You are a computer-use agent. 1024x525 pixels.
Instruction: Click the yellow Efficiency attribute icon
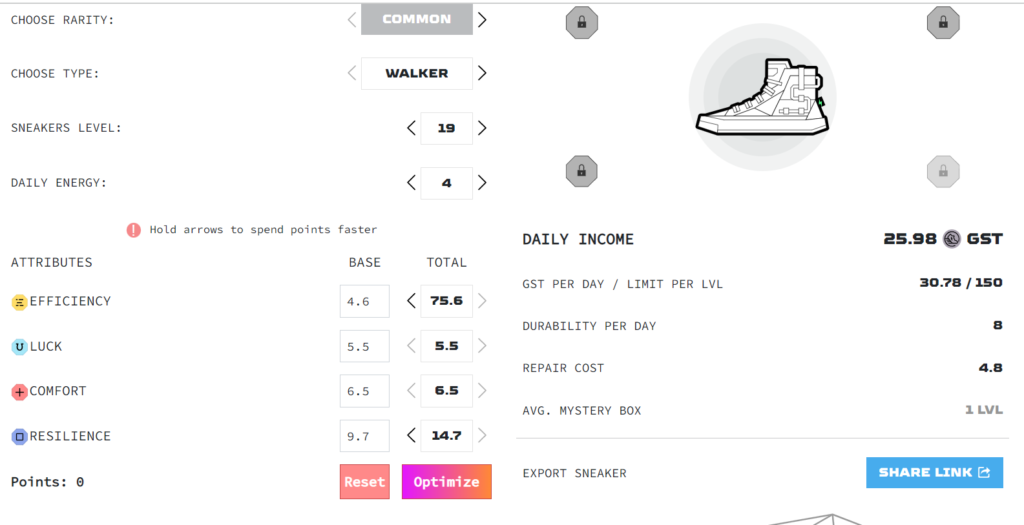[20, 302]
